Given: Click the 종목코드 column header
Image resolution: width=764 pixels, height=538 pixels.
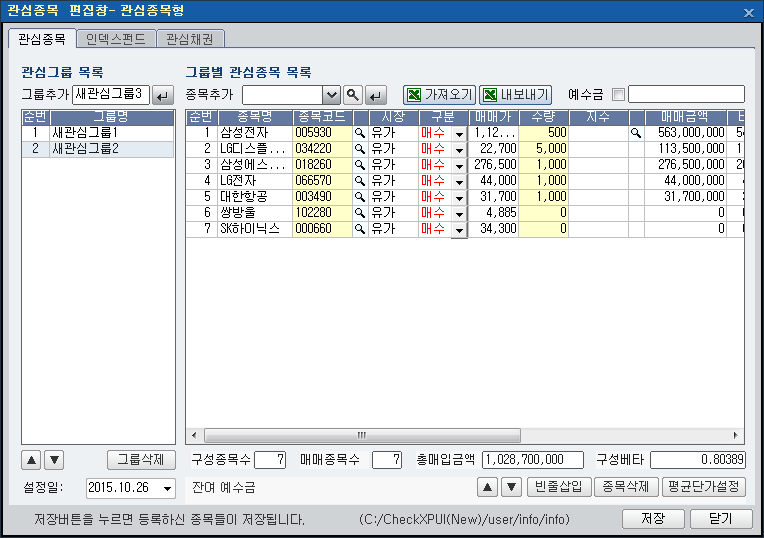Looking at the screenshot, I should 322,117.
